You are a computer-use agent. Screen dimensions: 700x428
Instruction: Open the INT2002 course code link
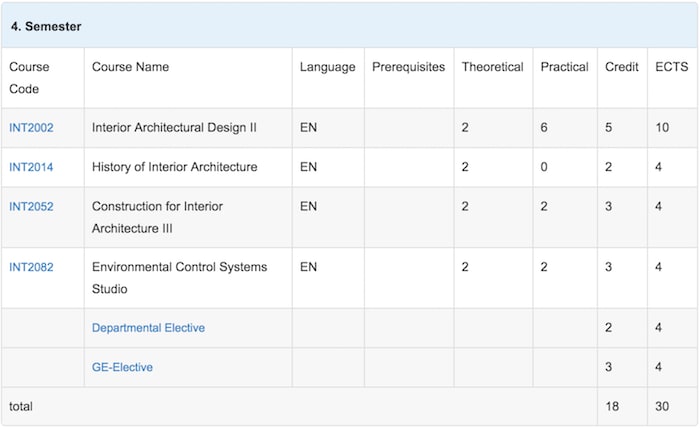pos(31,128)
